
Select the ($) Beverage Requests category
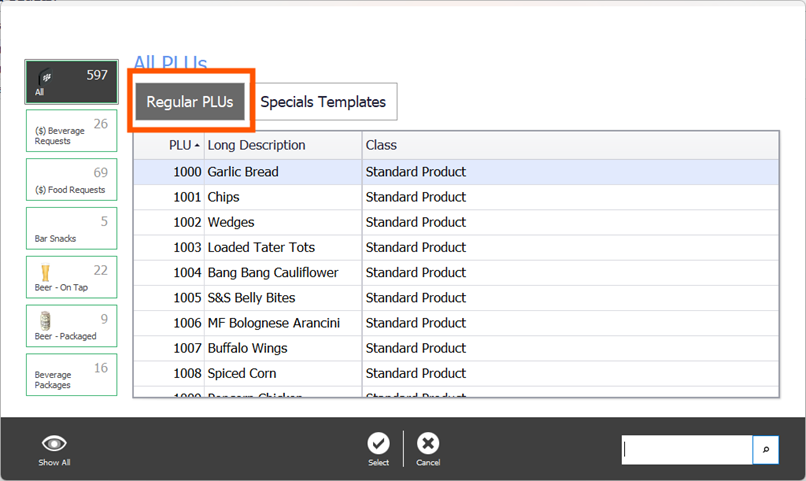72,131
